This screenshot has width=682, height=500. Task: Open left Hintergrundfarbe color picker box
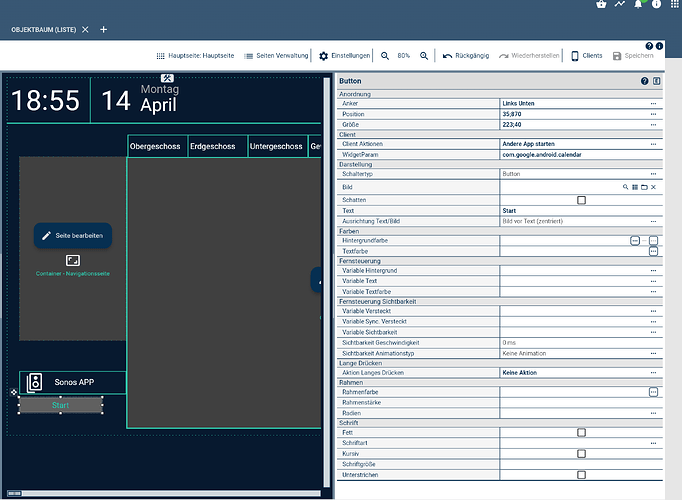(635, 240)
